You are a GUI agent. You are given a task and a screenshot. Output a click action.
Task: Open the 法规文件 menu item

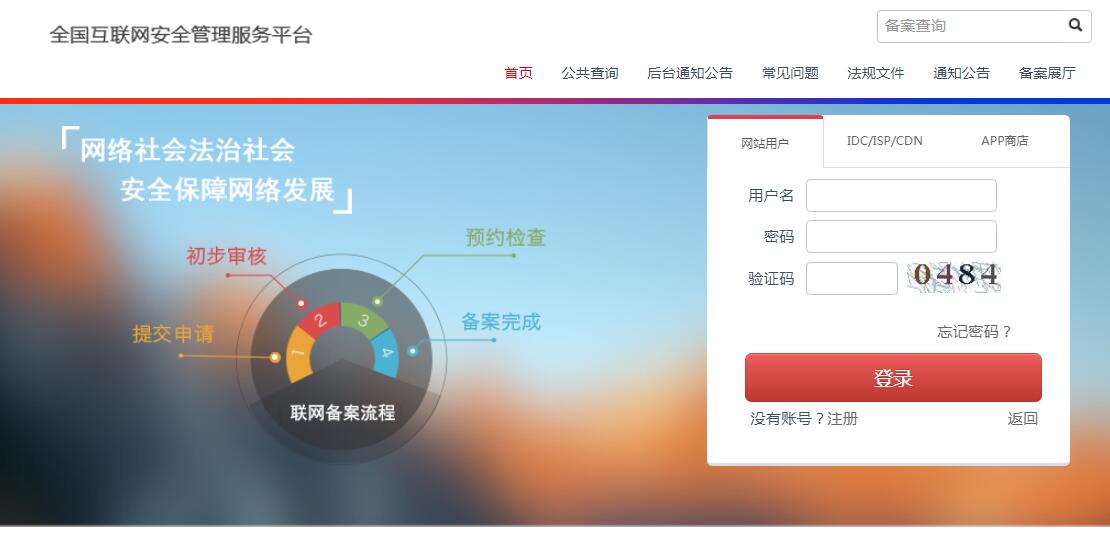(876, 73)
